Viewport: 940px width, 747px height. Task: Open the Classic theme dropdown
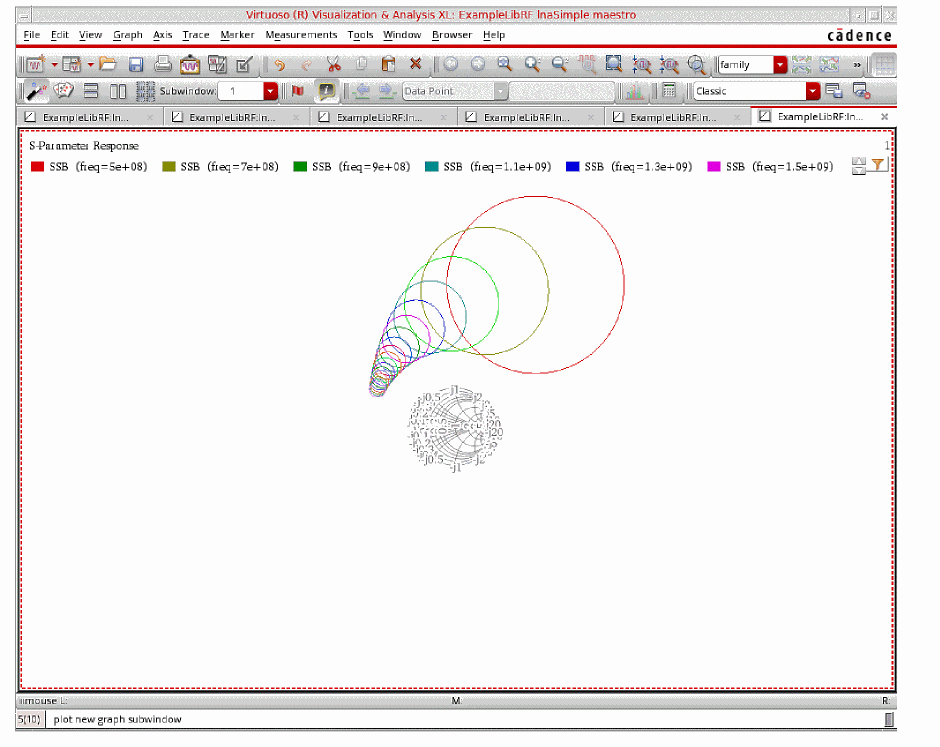pos(812,91)
